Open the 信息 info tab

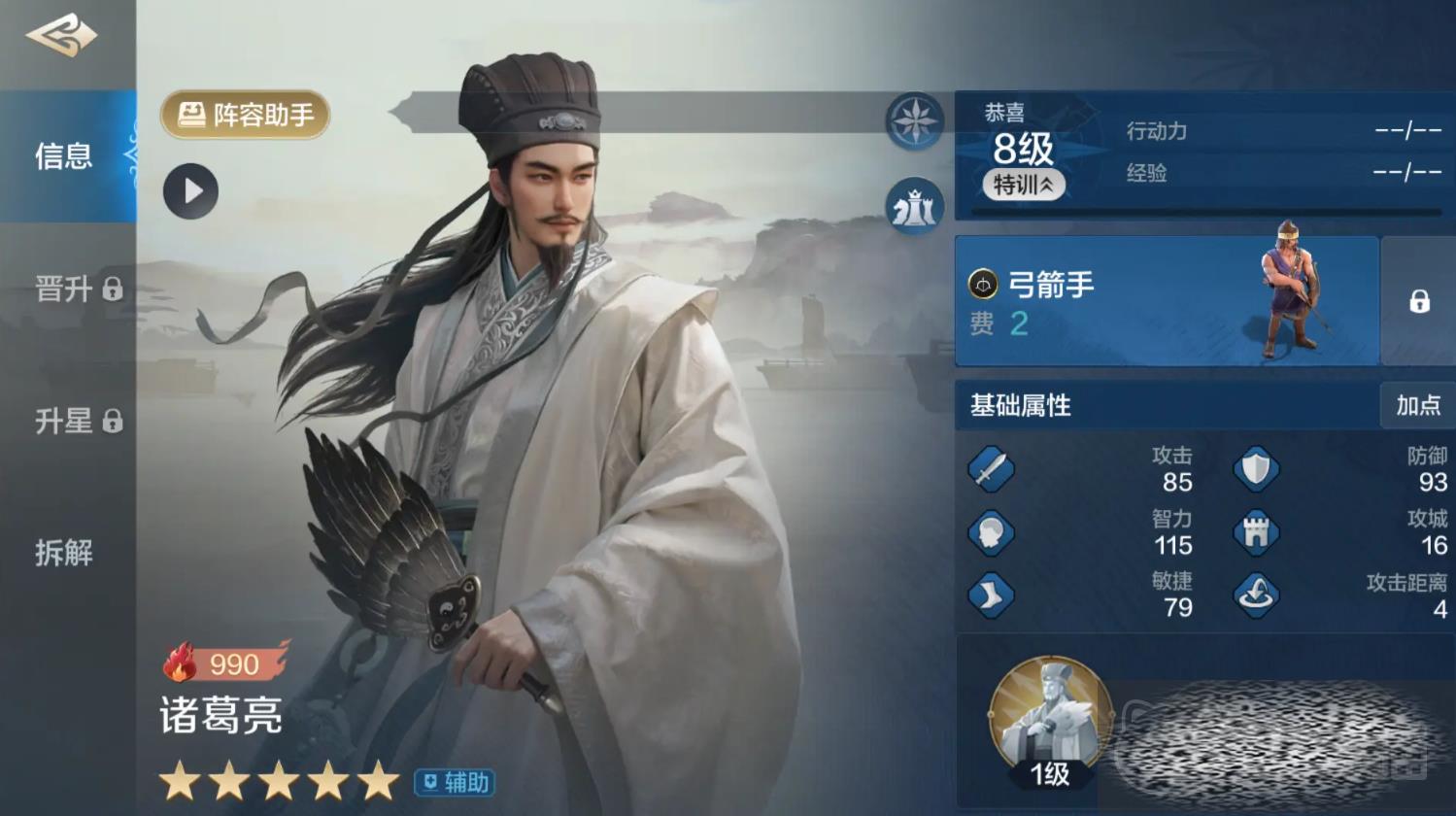tap(64, 155)
